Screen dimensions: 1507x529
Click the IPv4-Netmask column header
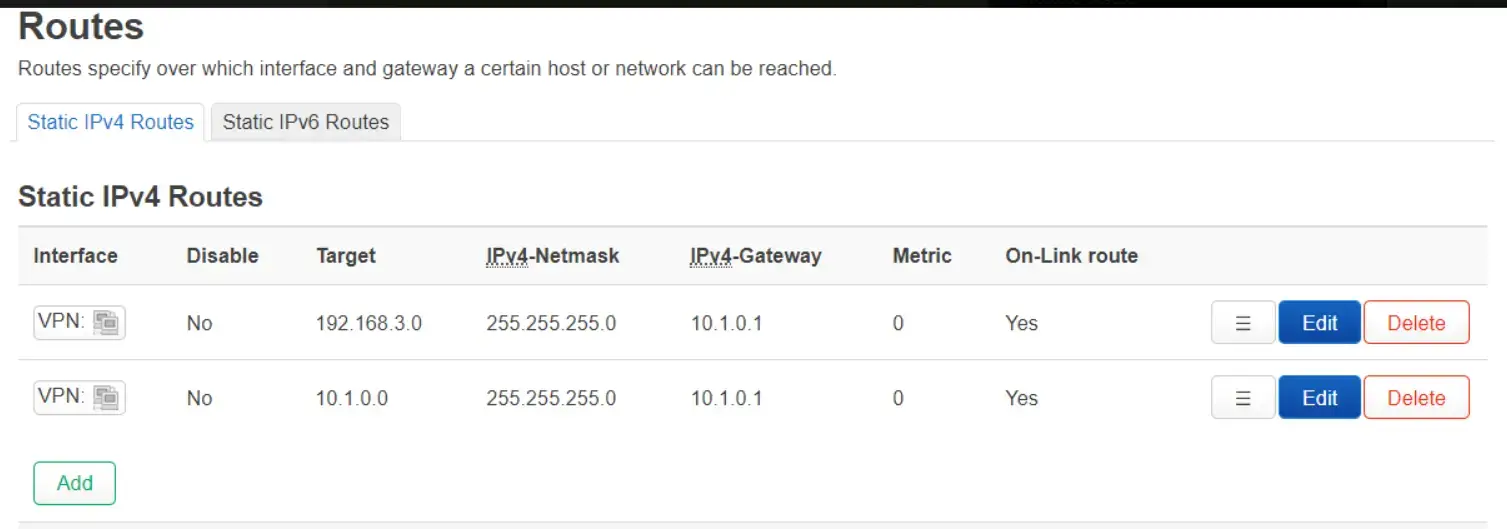(x=553, y=256)
